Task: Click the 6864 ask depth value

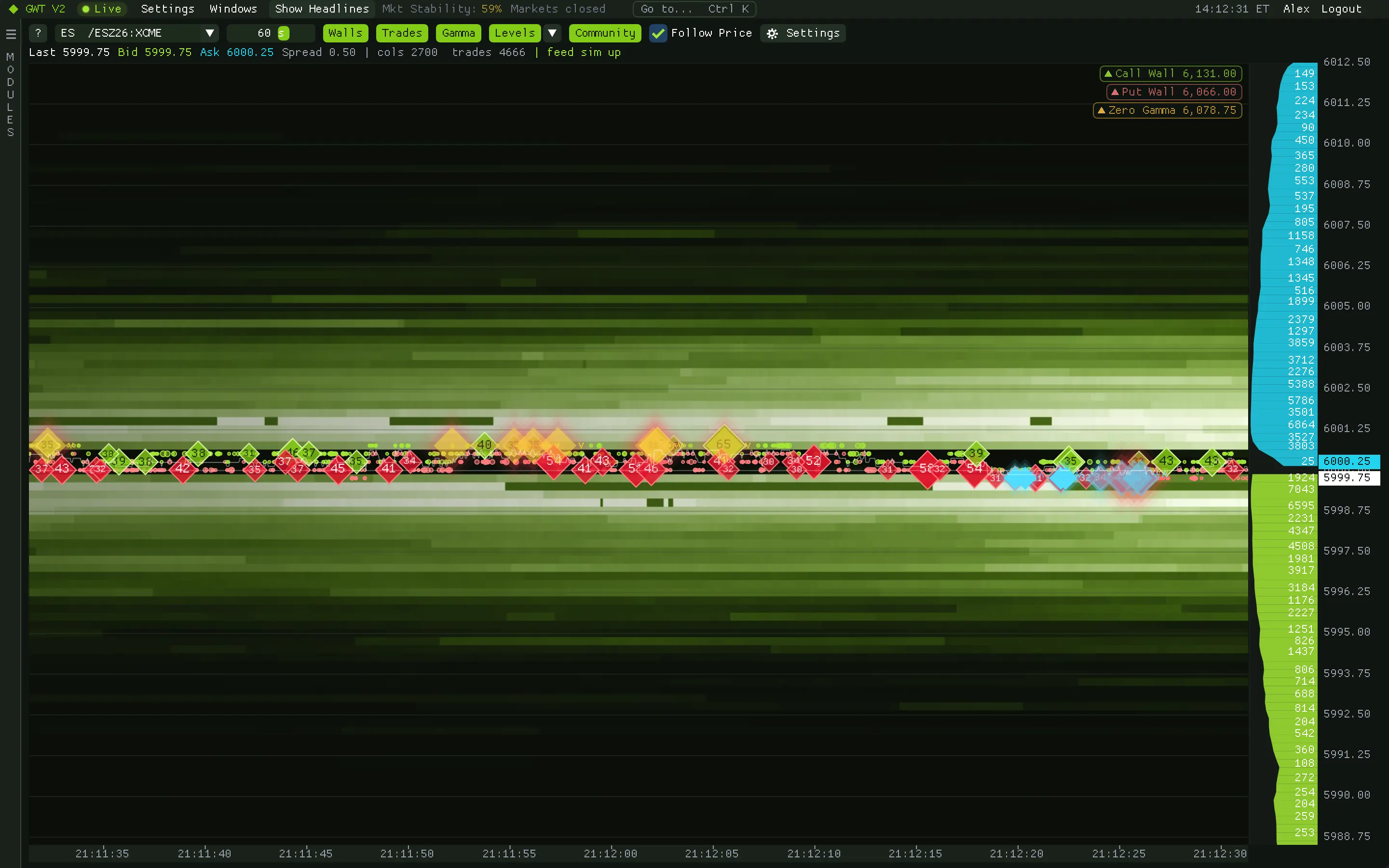Action: click(x=1301, y=425)
